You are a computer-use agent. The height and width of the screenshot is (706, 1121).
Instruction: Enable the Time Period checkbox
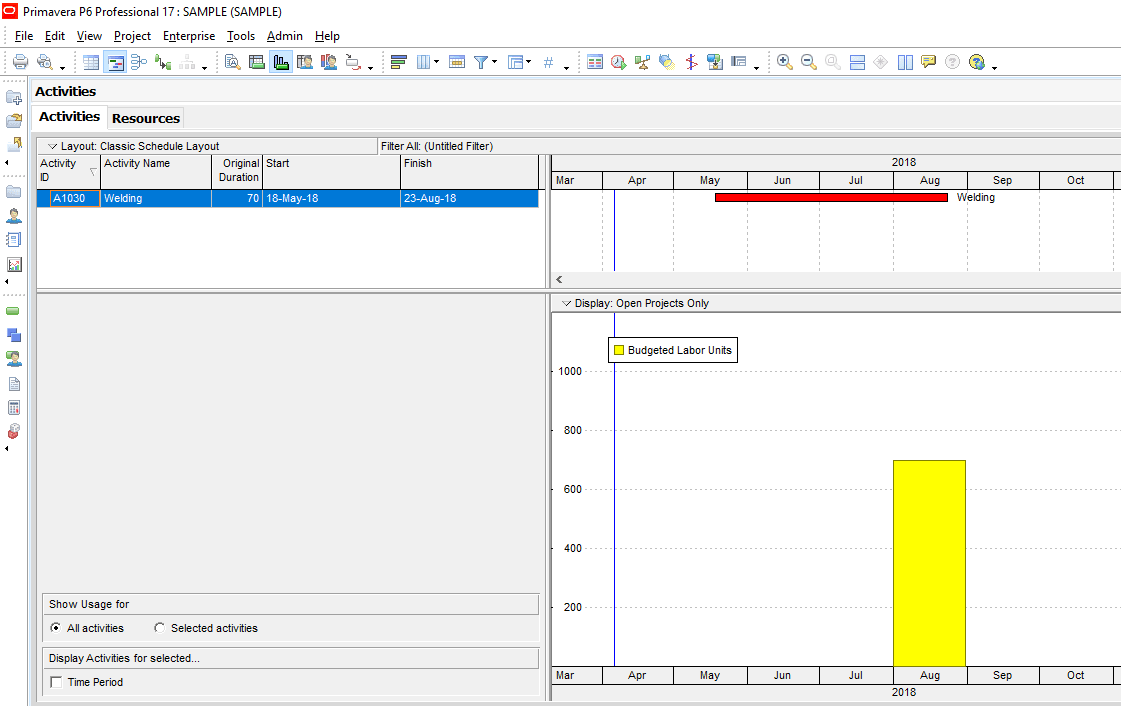[56, 682]
